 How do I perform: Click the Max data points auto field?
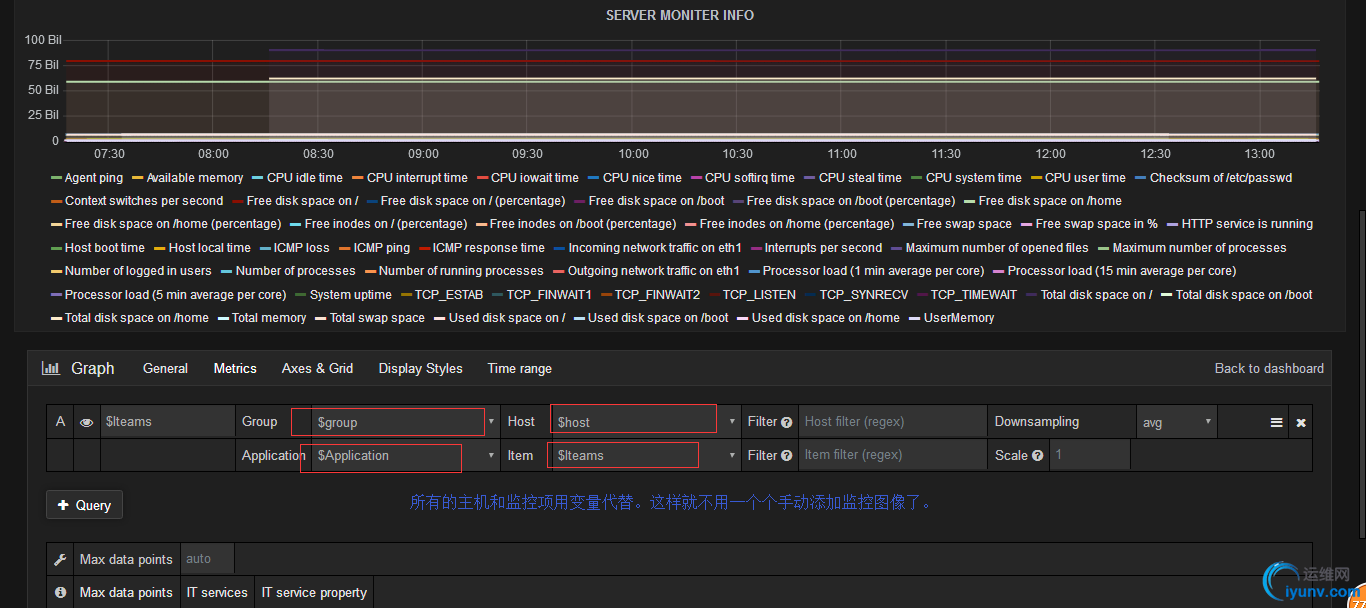[x=207, y=559]
